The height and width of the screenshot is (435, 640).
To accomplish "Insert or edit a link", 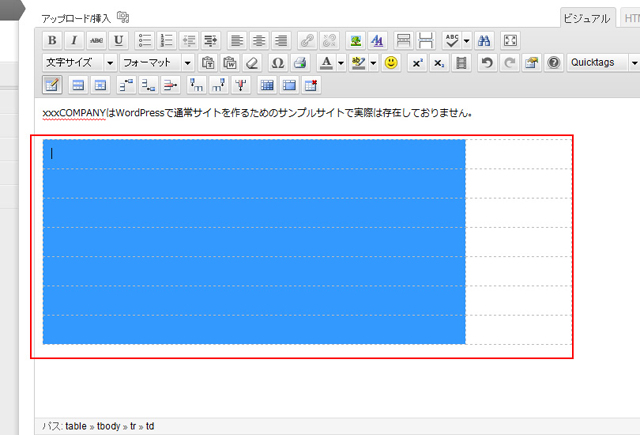I will coord(307,40).
